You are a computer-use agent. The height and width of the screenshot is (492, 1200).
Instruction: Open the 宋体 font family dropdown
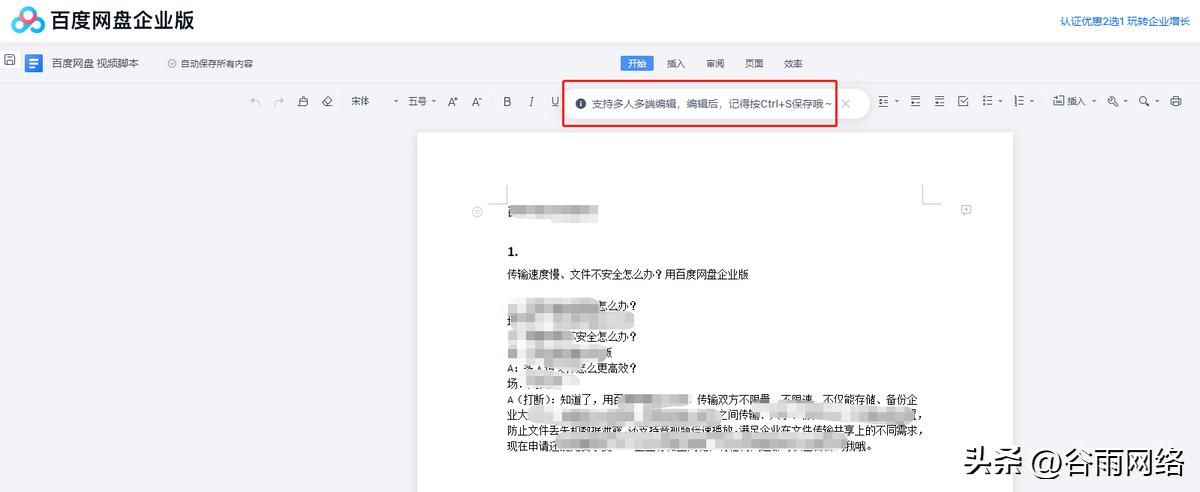pos(375,101)
